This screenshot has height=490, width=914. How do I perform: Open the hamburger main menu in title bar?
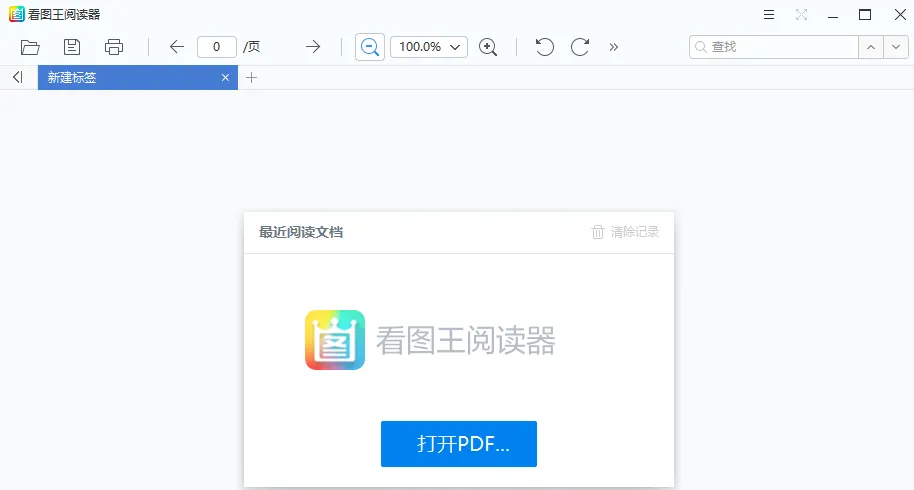pyautogui.click(x=769, y=15)
